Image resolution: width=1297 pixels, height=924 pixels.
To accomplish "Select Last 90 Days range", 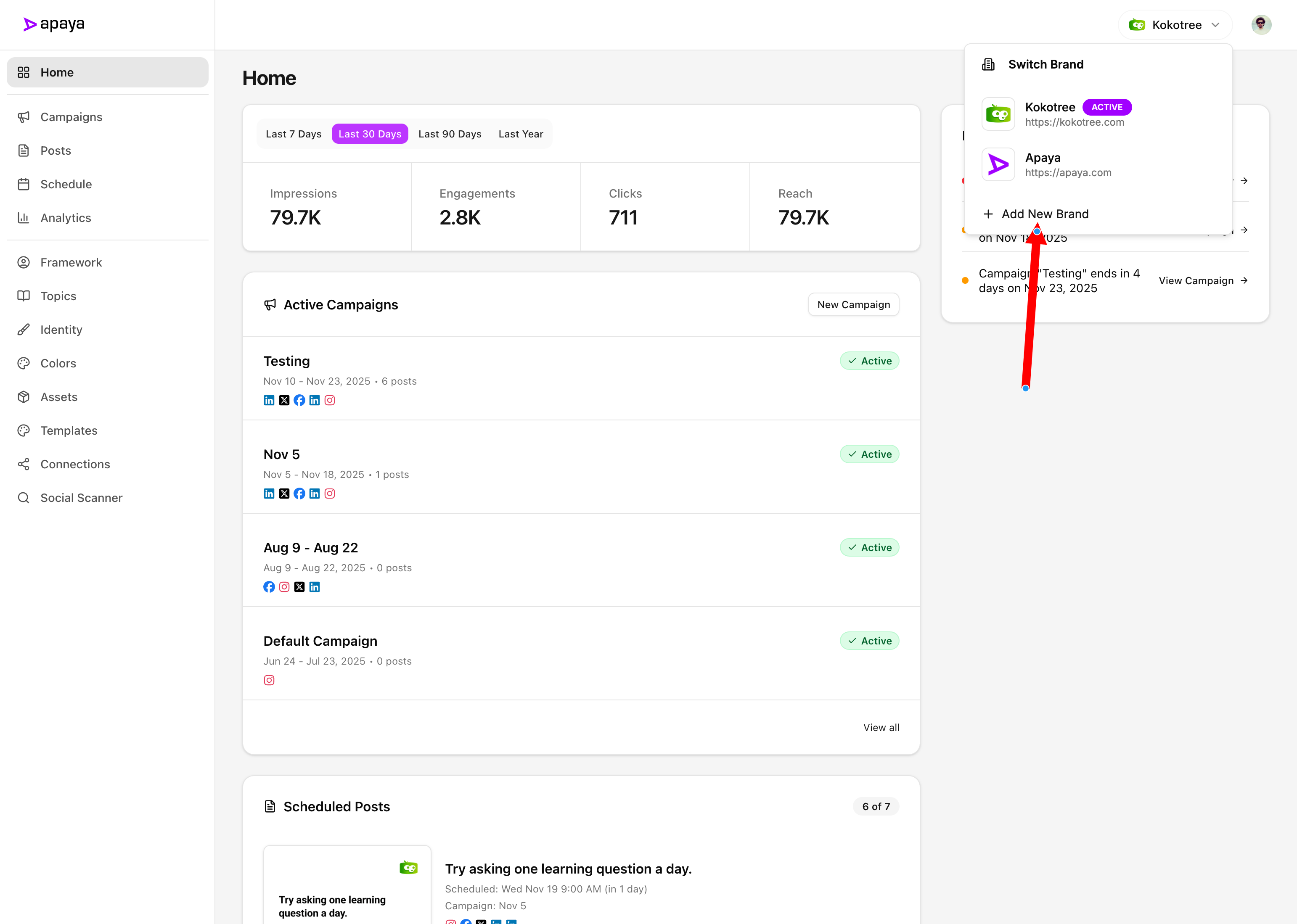I will point(450,134).
